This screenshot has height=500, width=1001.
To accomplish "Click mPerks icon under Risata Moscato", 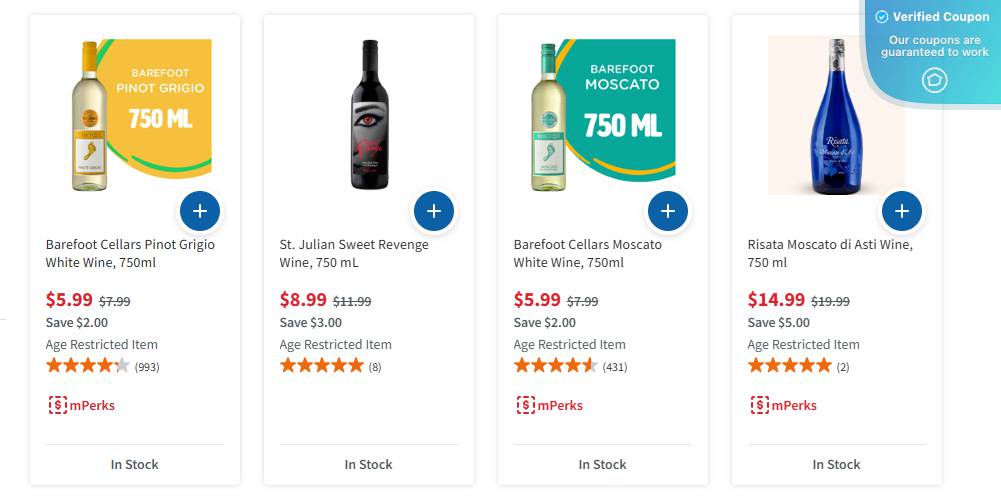I will pos(760,405).
